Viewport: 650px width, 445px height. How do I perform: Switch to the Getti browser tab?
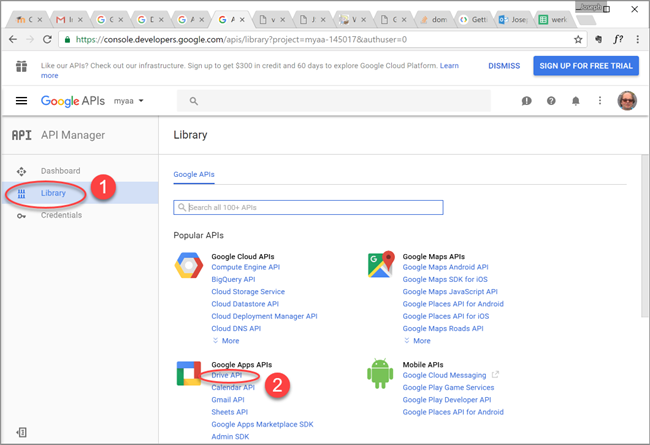[474, 19]
